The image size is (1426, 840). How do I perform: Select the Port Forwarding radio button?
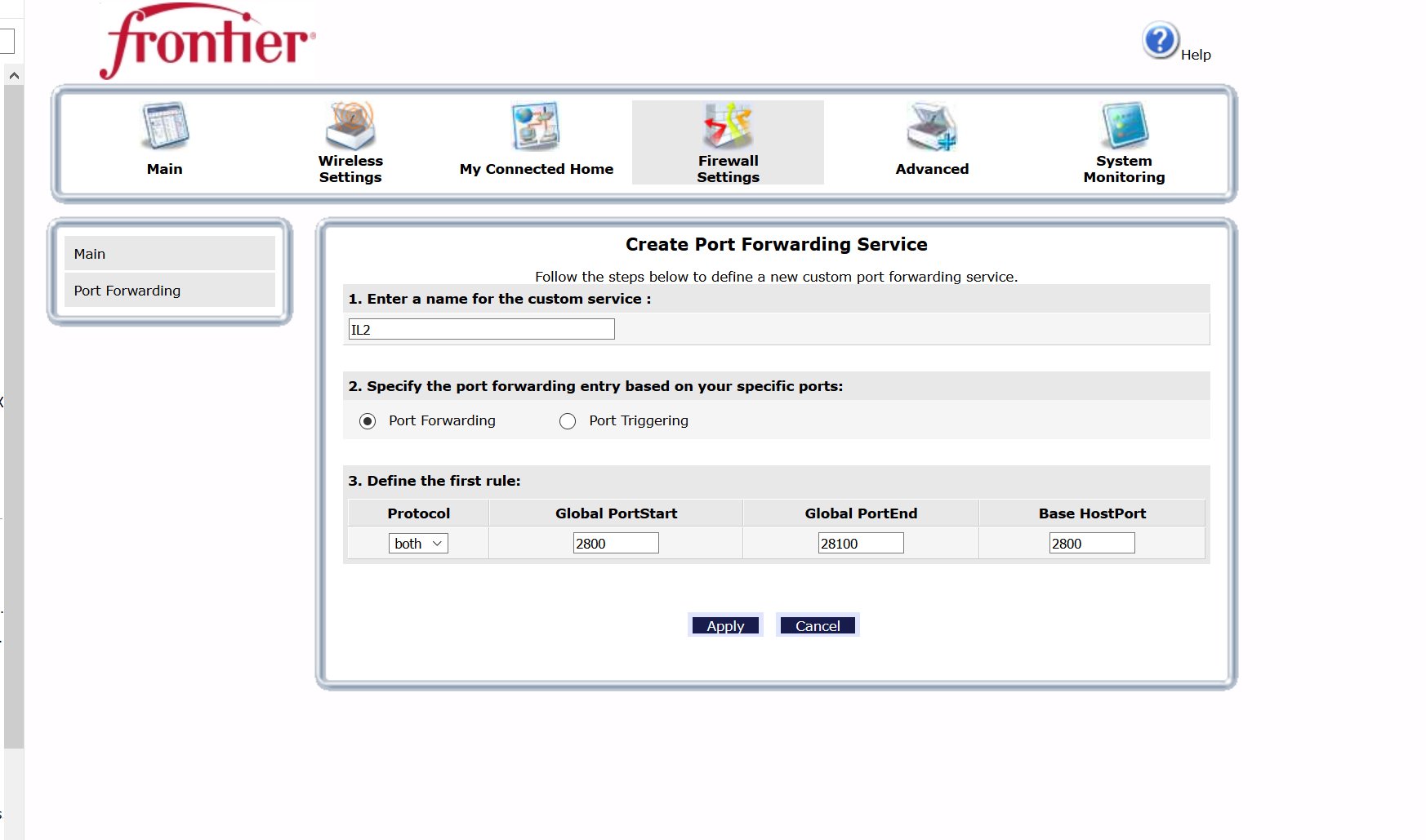[368, 421]
